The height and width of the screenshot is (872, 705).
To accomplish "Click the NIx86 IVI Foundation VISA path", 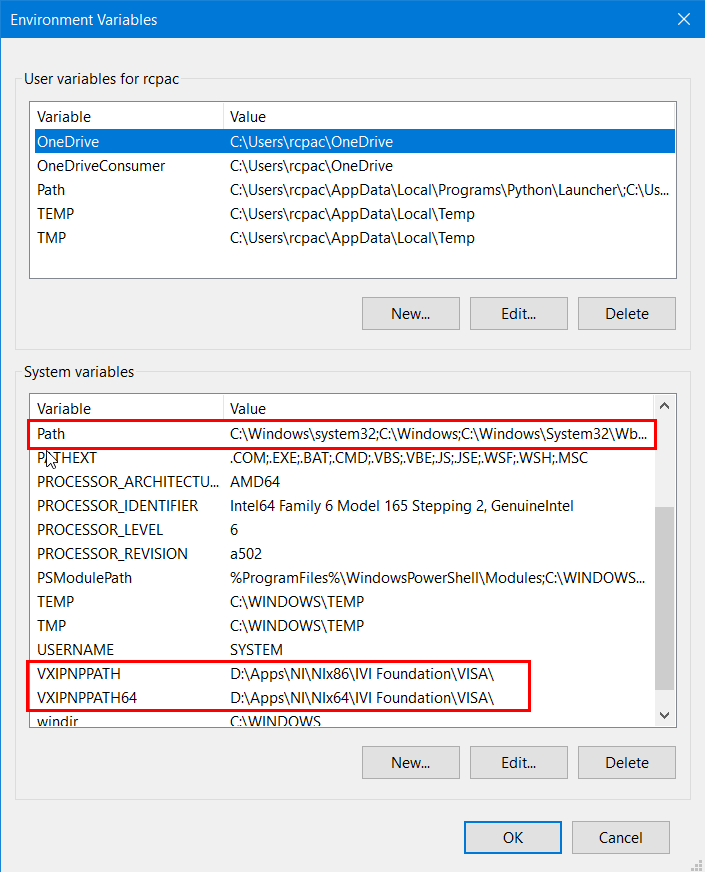I will [x=362, y=673].
